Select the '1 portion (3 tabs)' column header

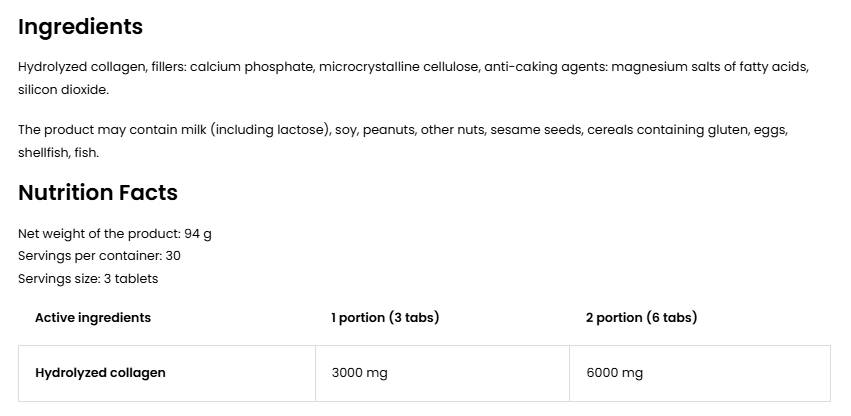385,318
